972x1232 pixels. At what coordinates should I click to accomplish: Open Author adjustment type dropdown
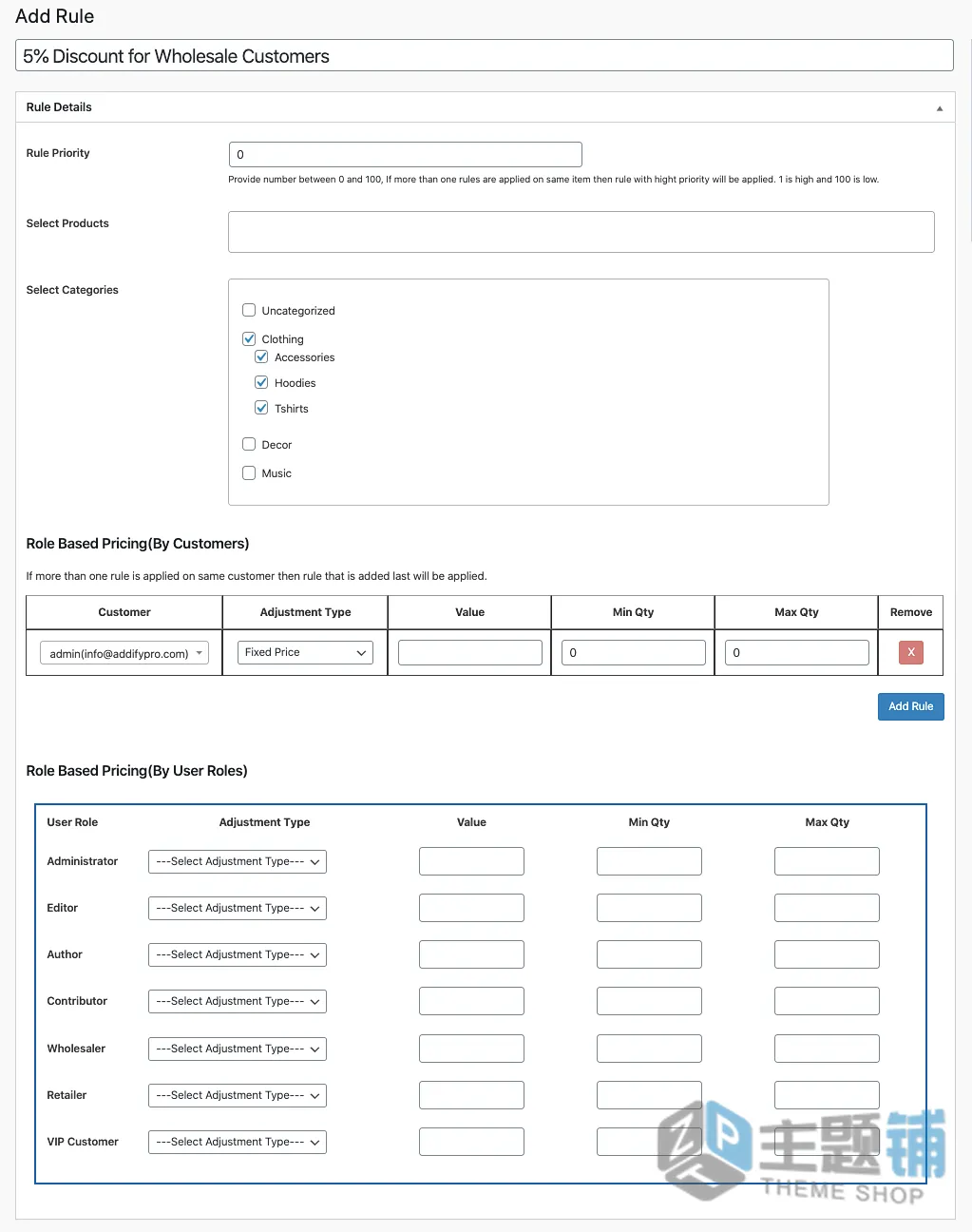point(238,954)
